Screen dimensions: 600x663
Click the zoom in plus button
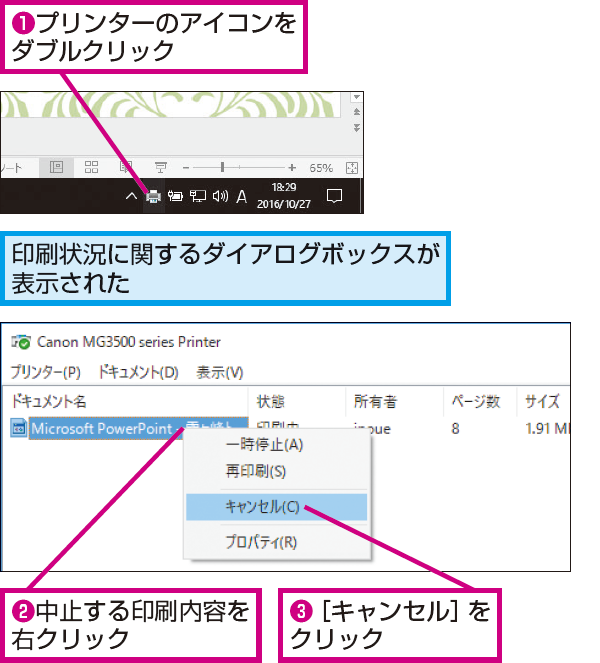292,168
